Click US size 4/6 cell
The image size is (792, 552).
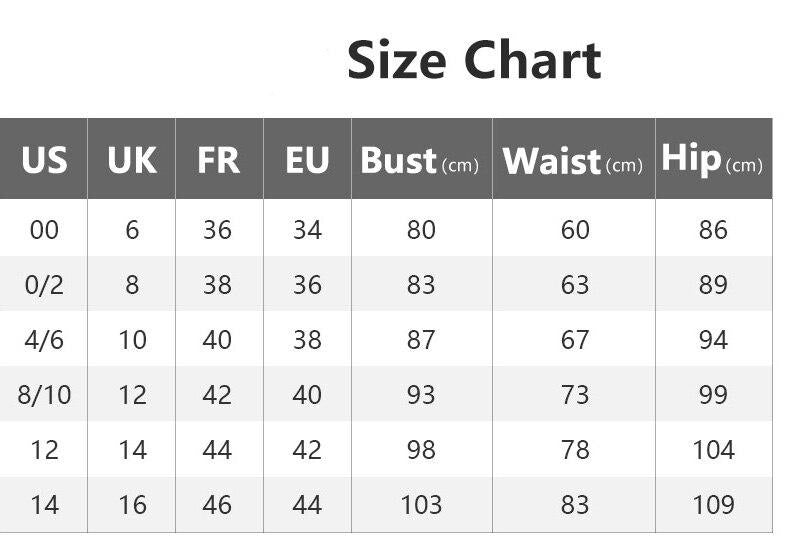44,340
